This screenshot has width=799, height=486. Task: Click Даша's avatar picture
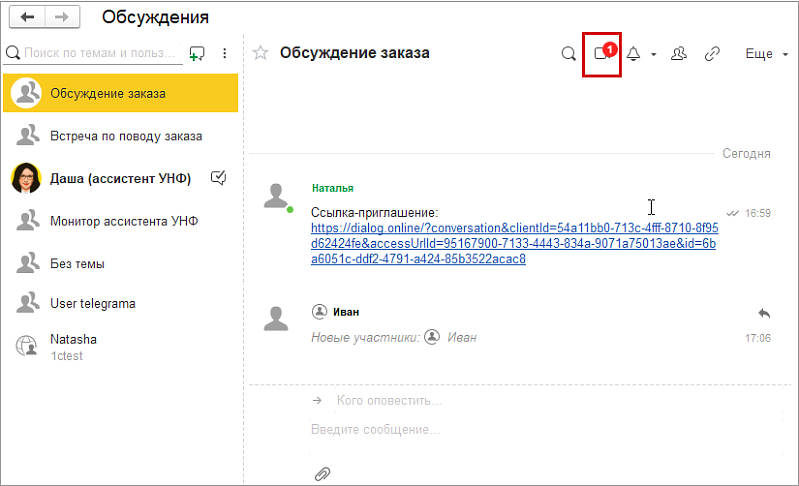(26, 178)
